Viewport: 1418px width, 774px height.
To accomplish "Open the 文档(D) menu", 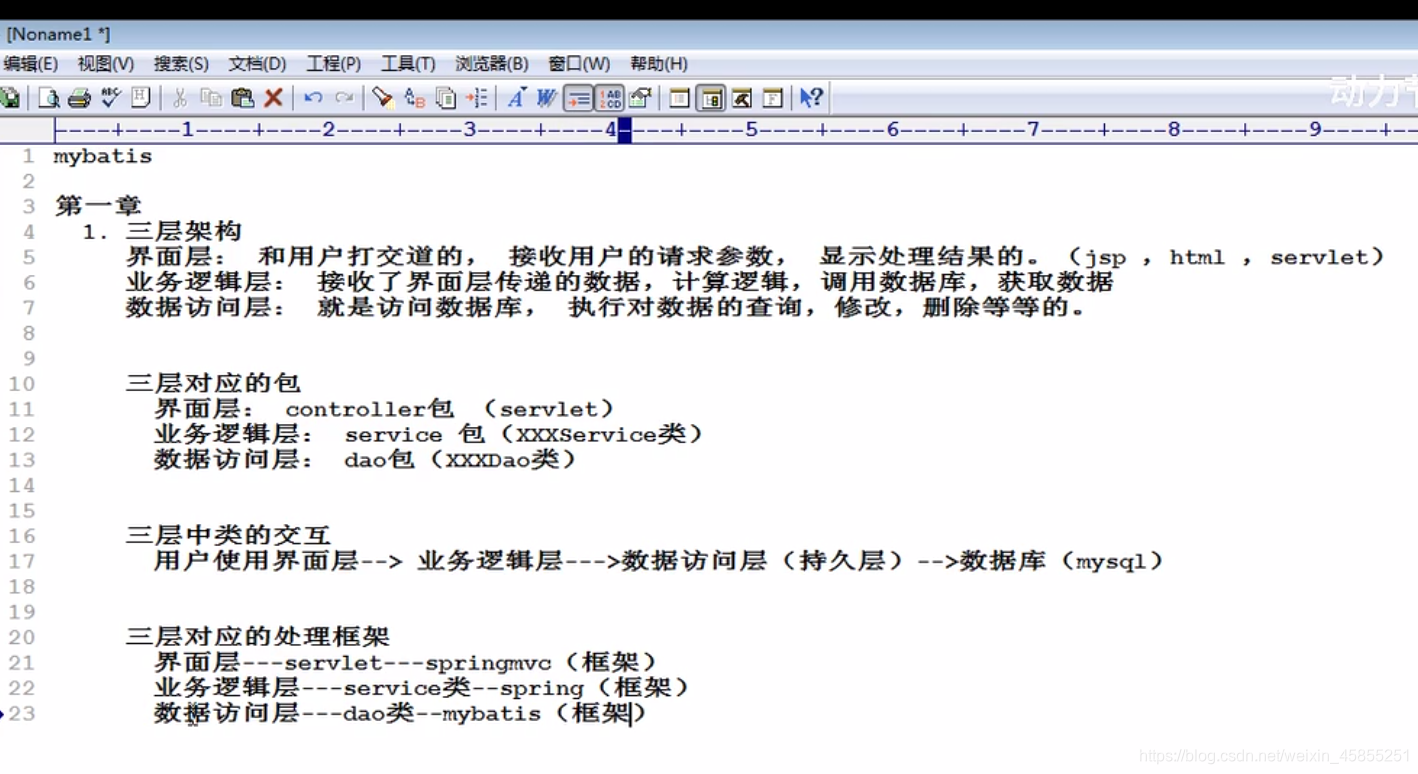I will tap(257, 64).
